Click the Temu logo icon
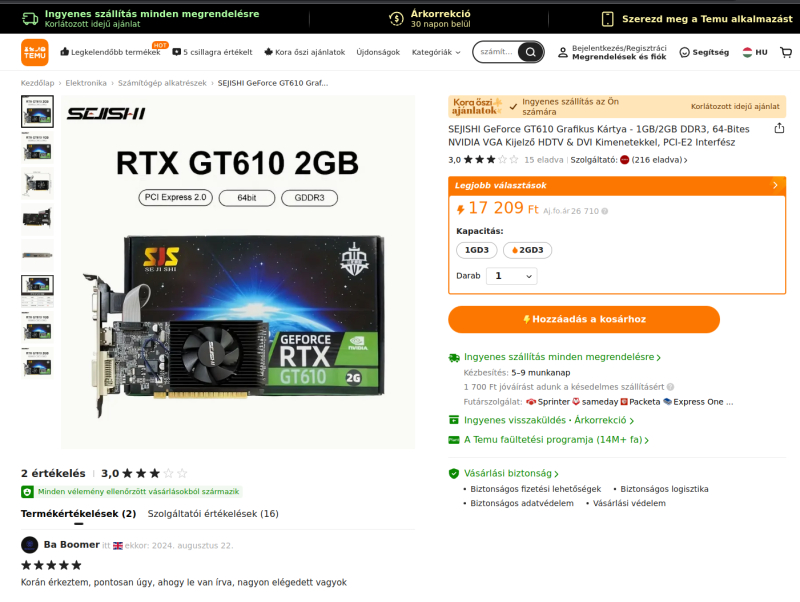 35,53
